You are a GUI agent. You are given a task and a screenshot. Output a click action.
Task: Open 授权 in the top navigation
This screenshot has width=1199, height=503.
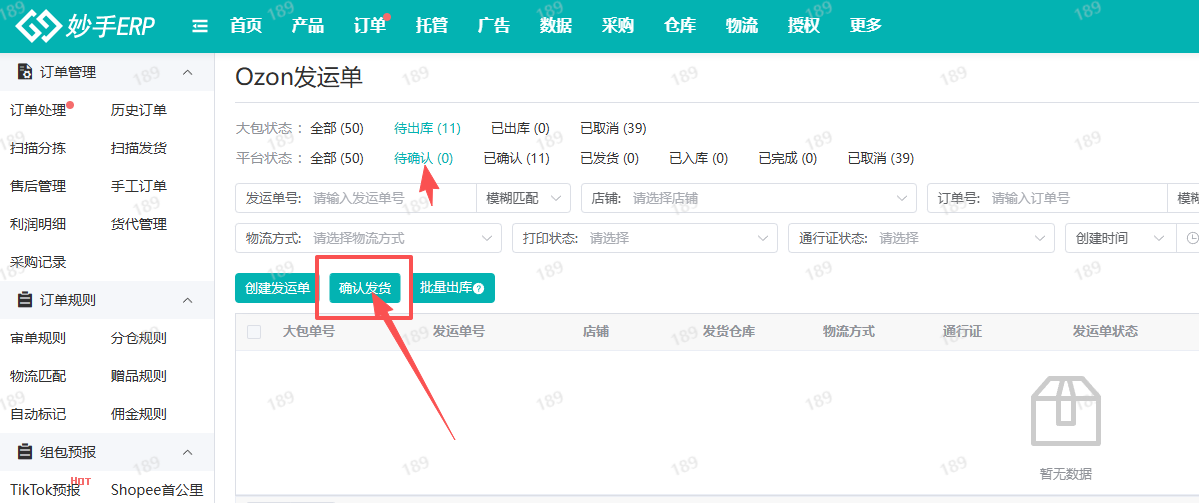tap(804, 25)
